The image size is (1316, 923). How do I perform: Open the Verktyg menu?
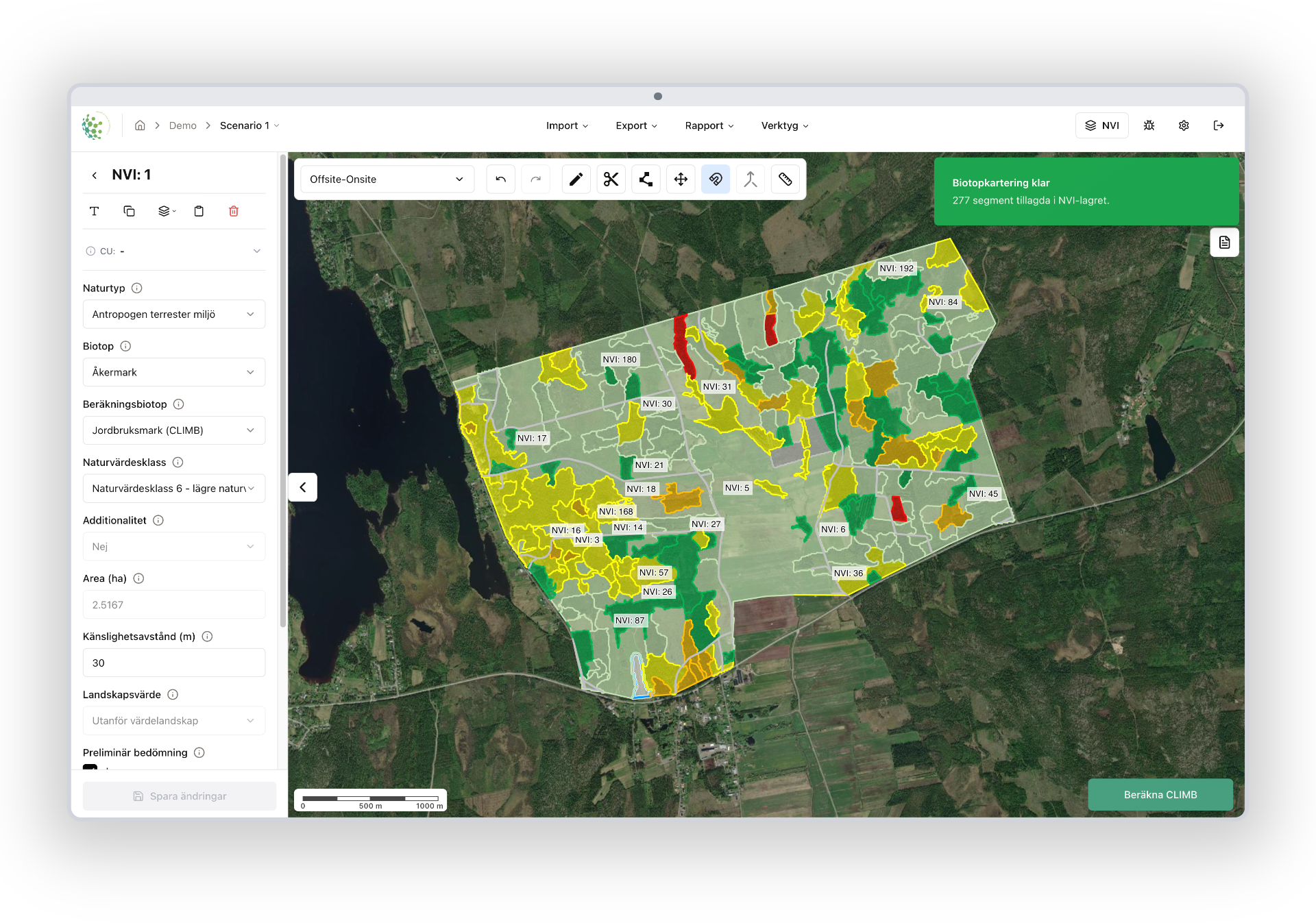pos(785,125)
